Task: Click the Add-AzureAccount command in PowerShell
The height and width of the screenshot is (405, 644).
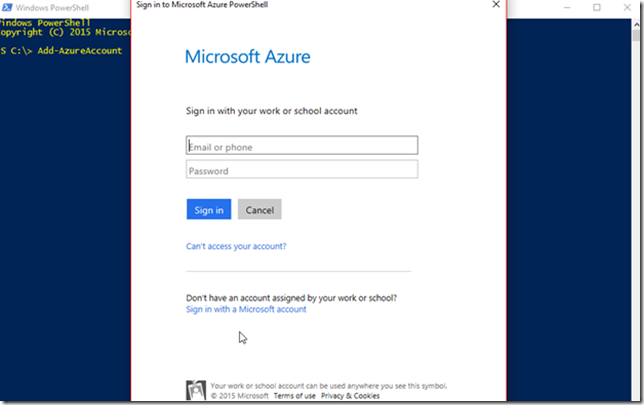Action: point(80,51)
